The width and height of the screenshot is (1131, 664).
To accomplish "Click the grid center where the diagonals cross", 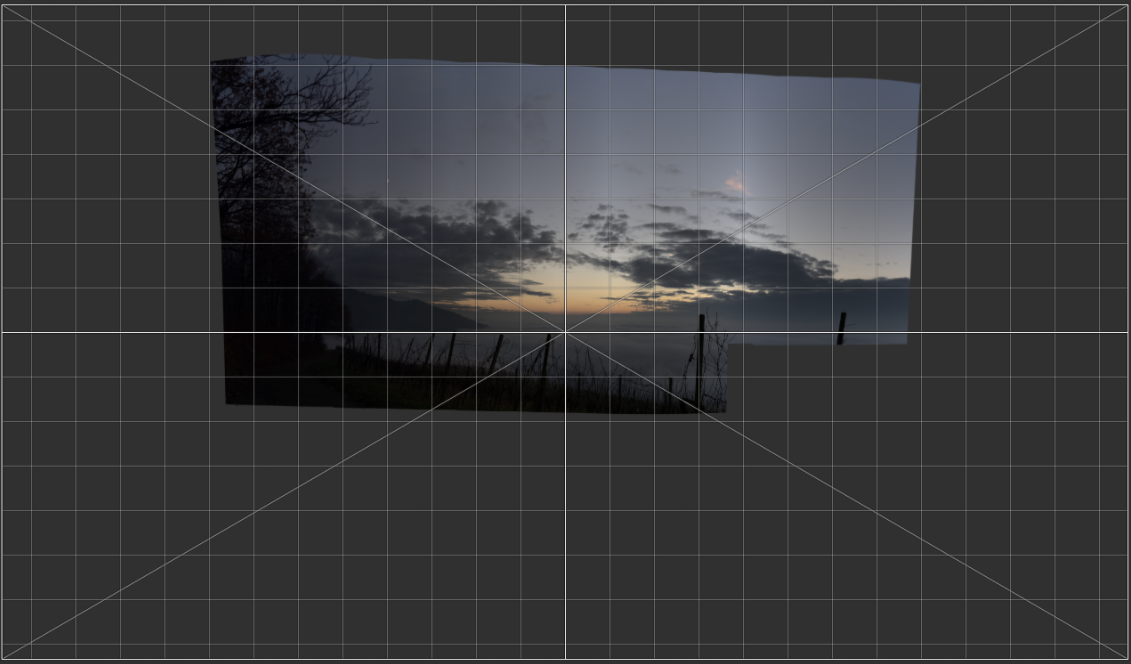I will [x=566, y=332].
